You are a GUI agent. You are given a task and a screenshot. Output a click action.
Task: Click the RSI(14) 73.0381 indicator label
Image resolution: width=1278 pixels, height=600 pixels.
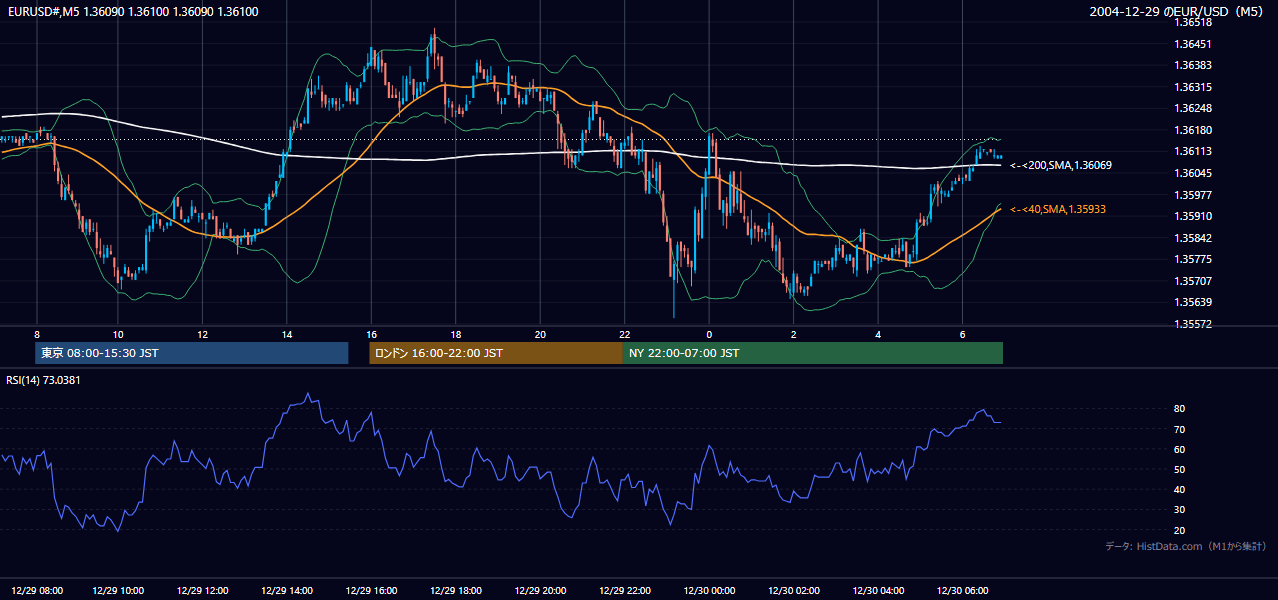pos(43,380)
